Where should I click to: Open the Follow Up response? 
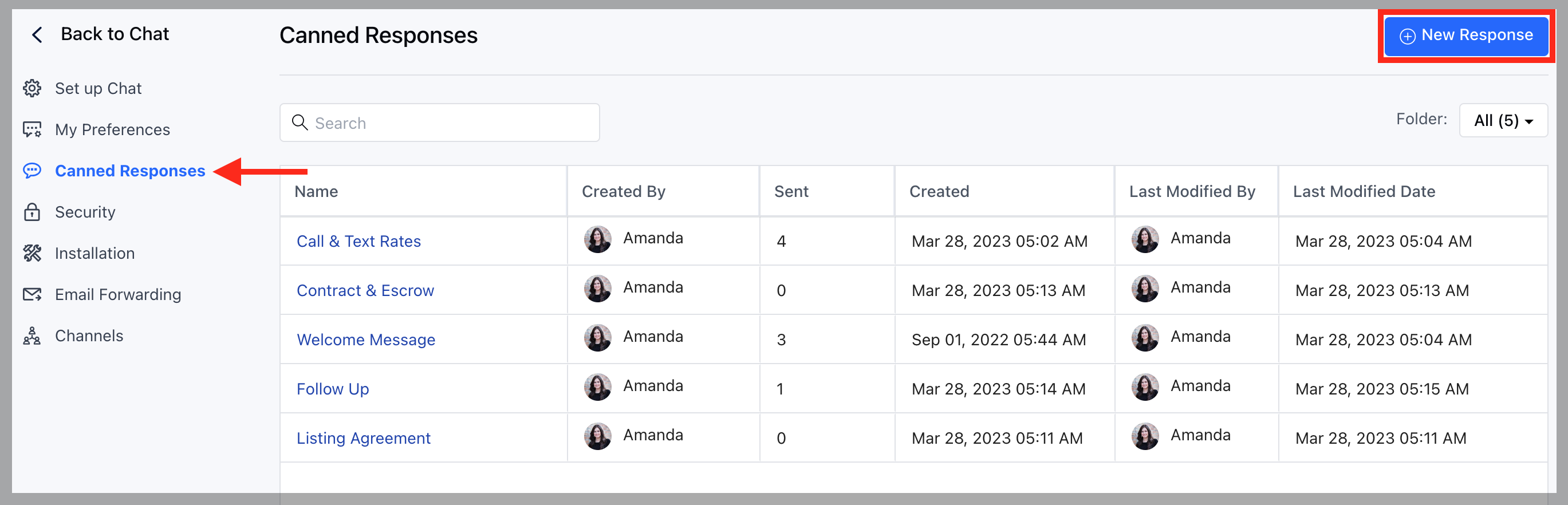coord(333,389)
